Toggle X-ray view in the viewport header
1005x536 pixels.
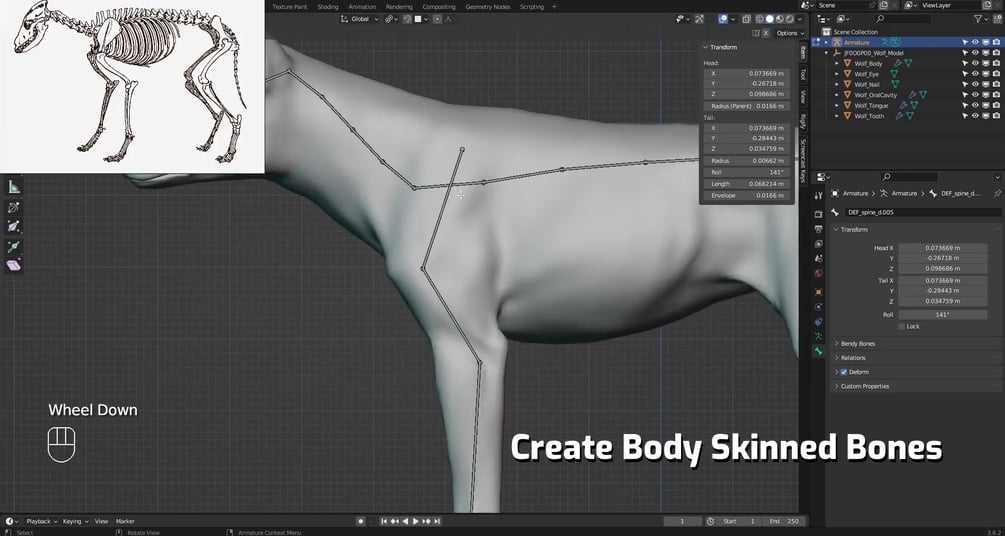(747, 19)
